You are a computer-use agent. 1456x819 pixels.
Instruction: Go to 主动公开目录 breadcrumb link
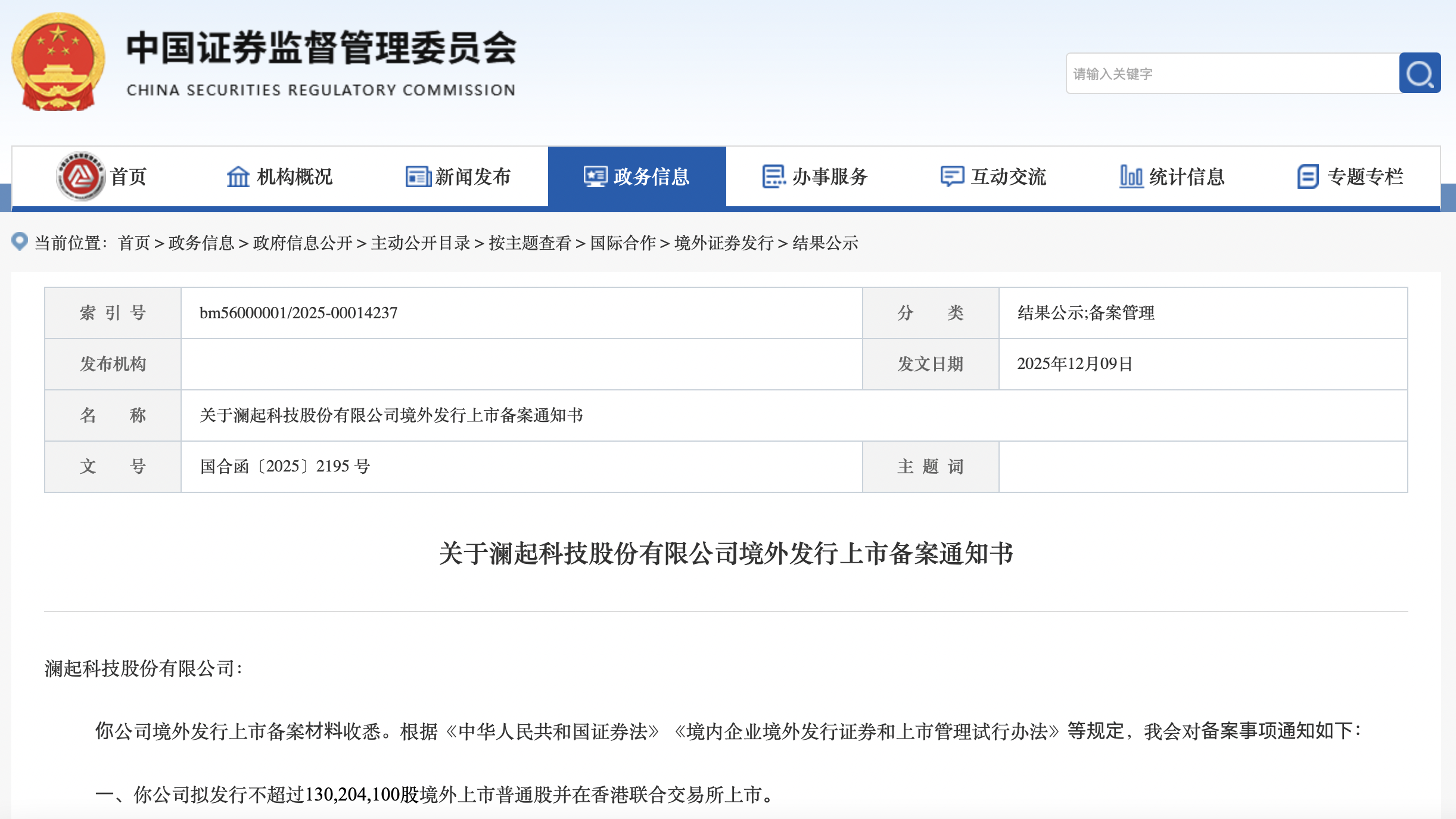420,243
